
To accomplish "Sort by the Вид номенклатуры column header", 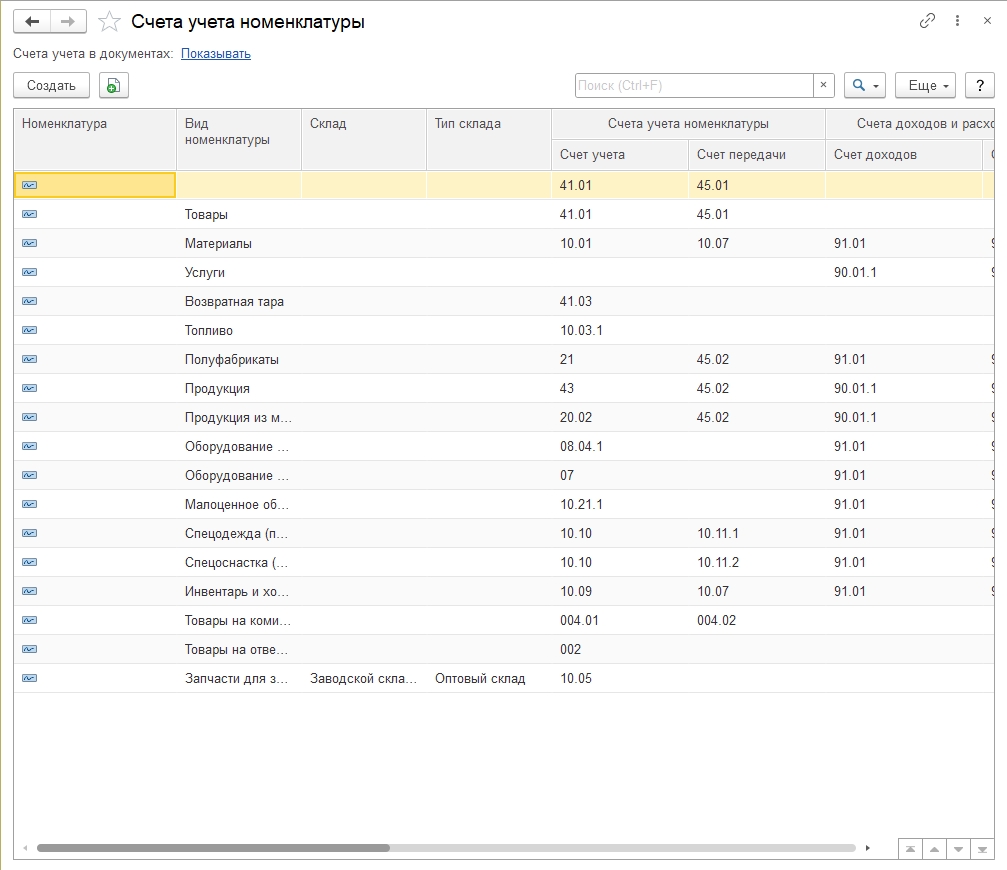I will 239,139.
